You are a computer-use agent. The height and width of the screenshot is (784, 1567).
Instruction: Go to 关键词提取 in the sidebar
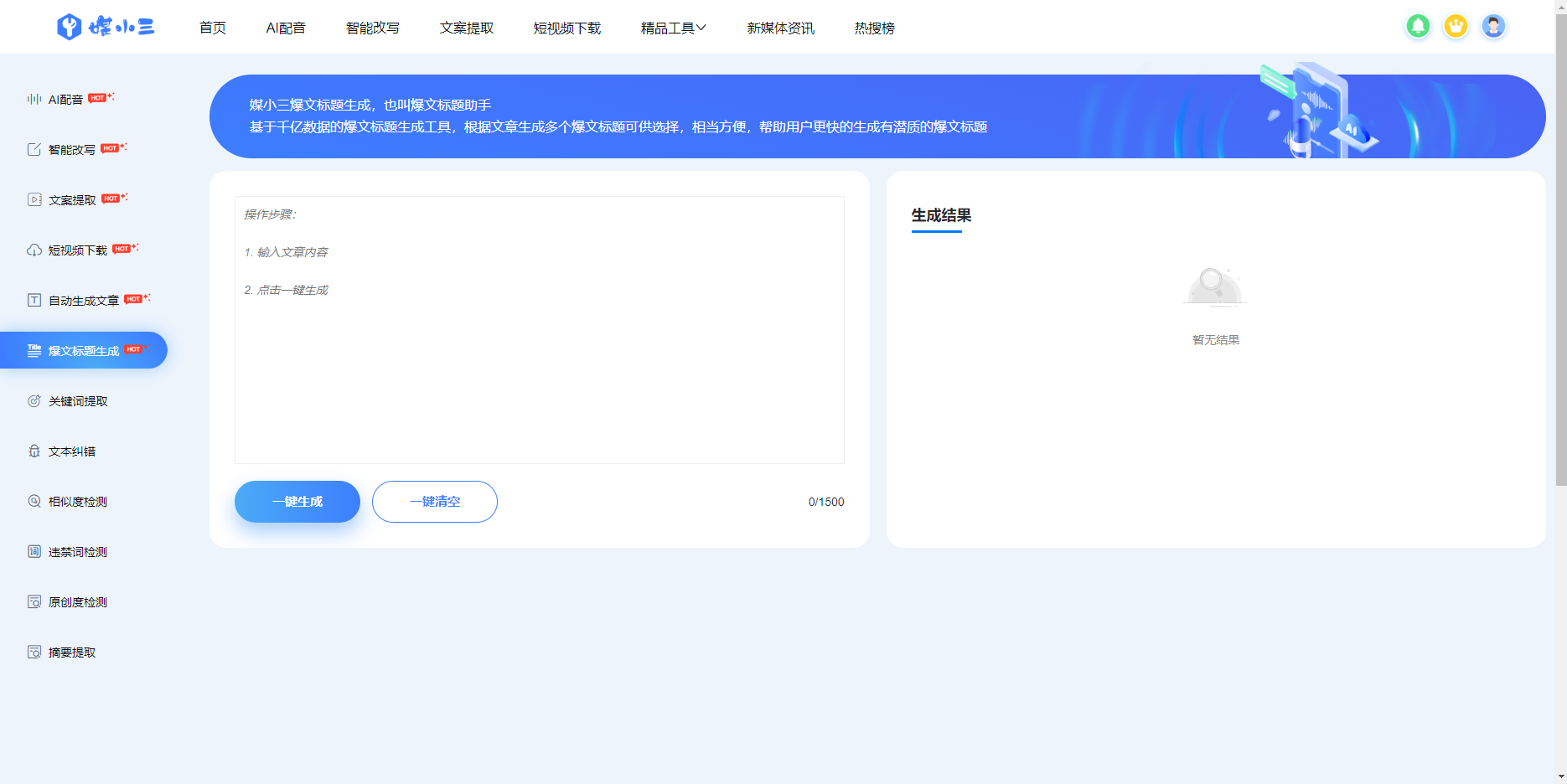pyautogui.click(x=78, y=401)
